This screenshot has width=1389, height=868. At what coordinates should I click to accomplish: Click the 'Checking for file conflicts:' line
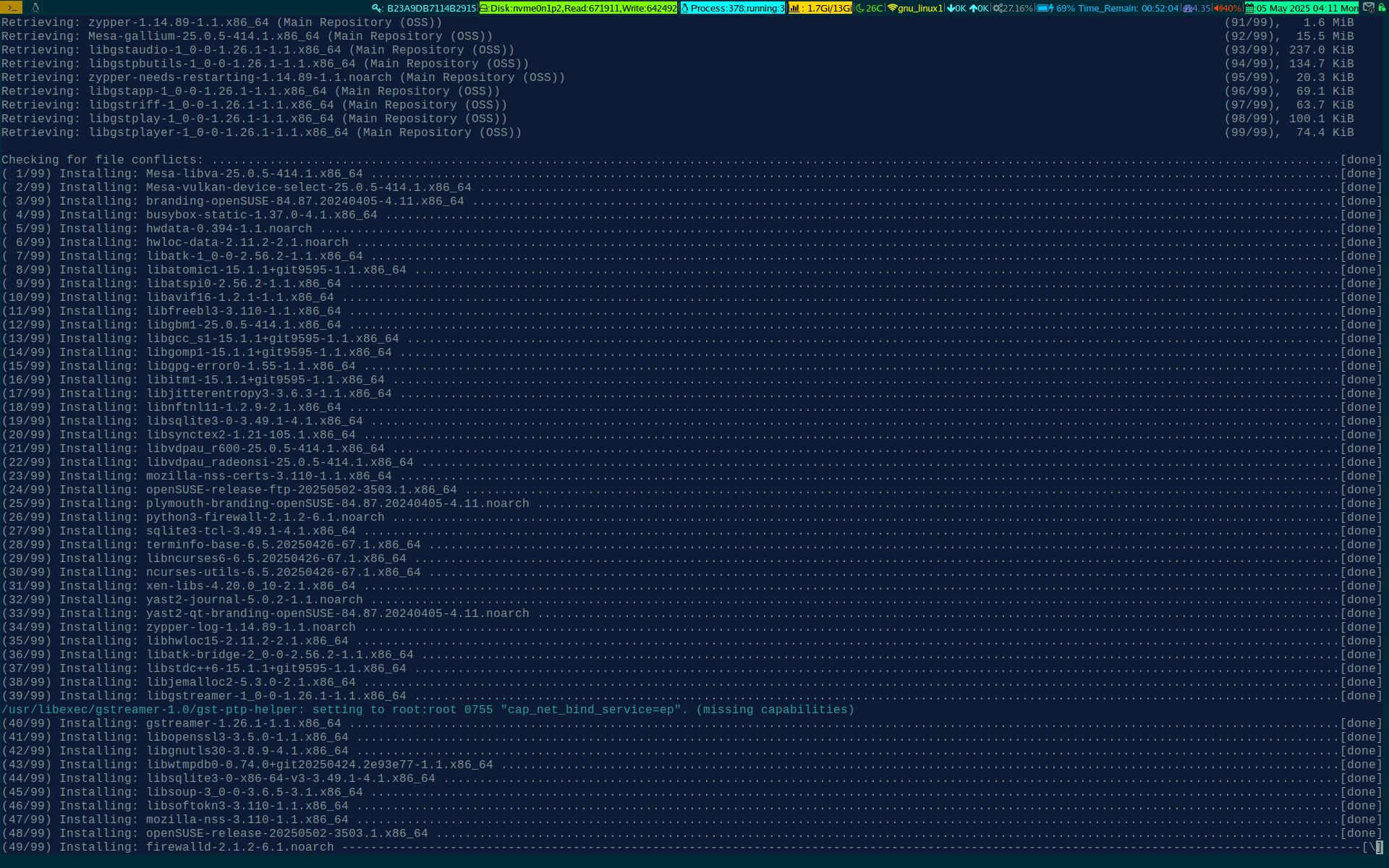point(103,160)
